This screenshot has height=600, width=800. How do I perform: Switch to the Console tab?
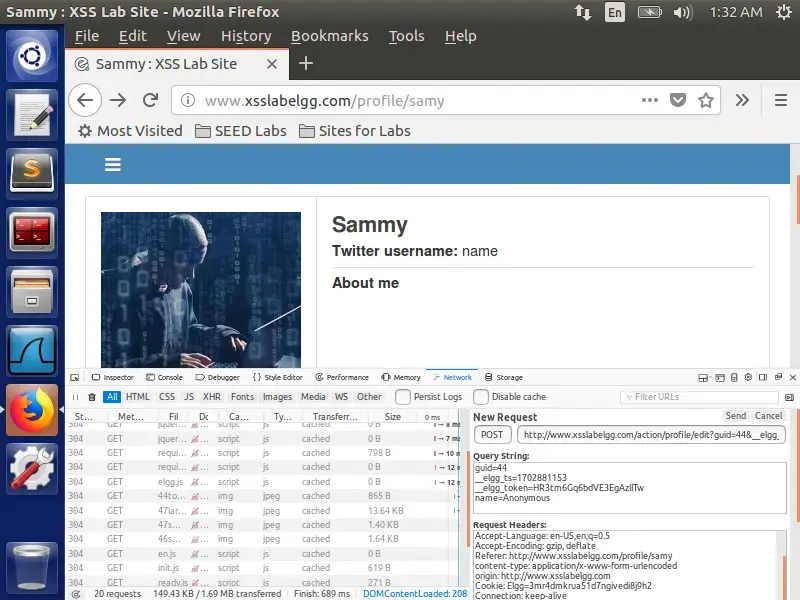click(x=164, y=378)
